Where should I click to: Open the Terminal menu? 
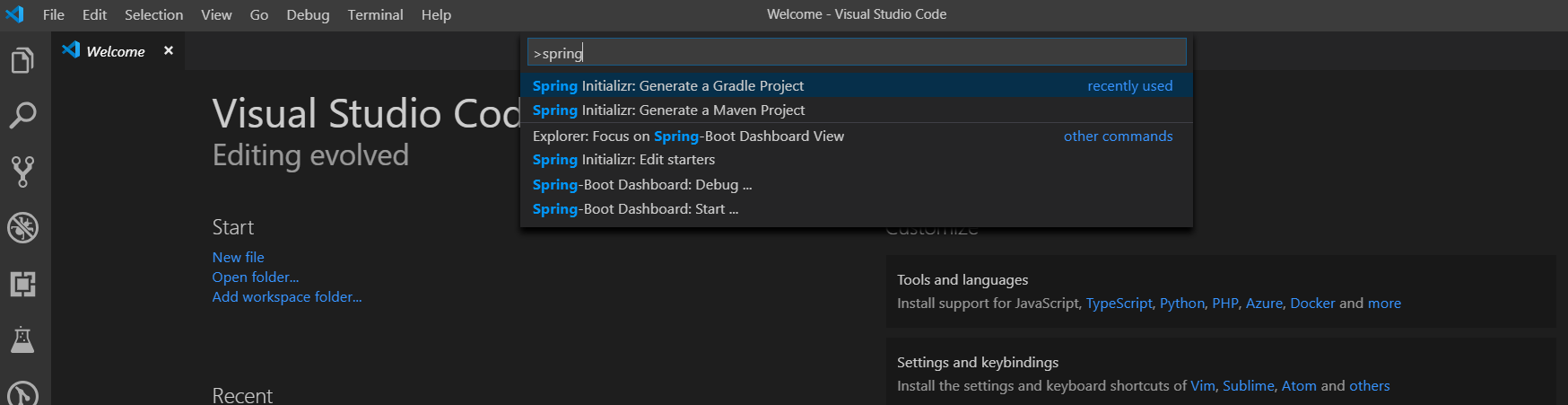point(375,14)
